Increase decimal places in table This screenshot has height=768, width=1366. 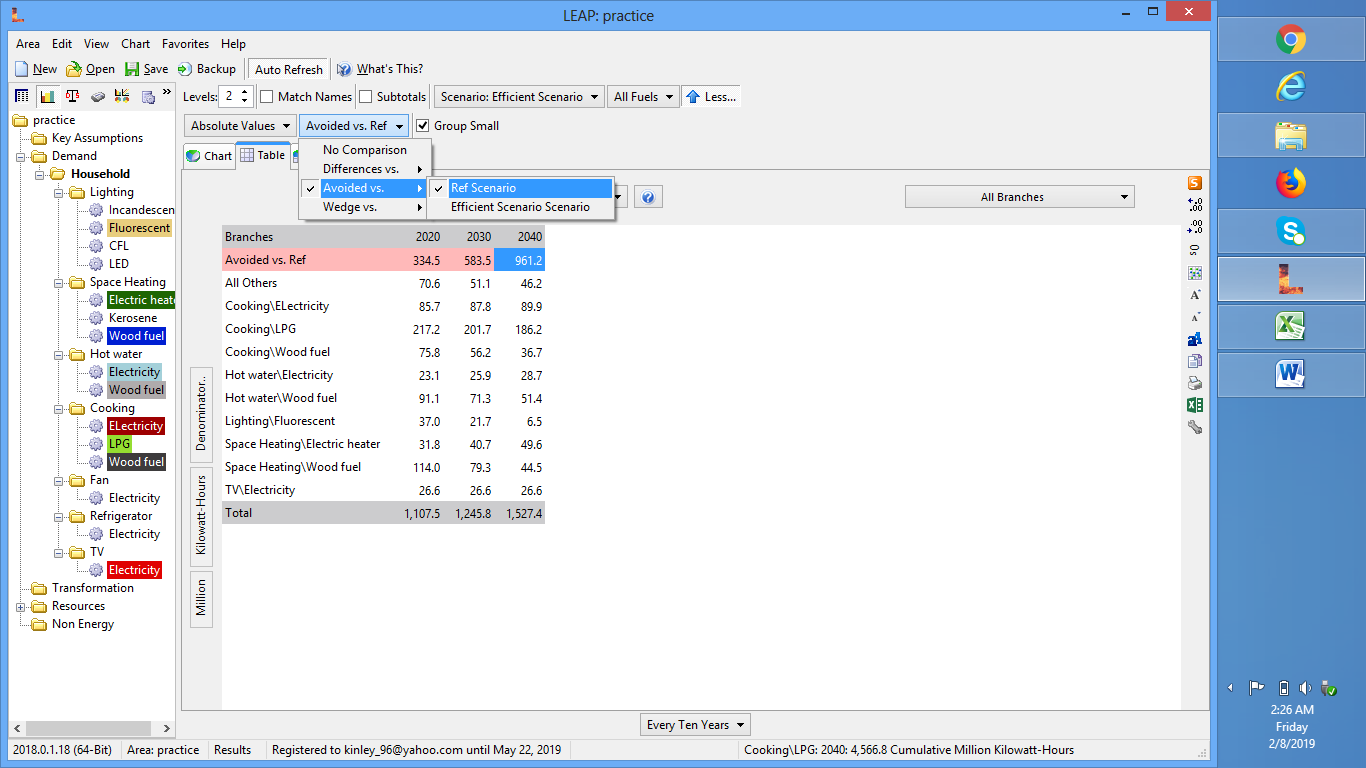(x=1194, y=205)
